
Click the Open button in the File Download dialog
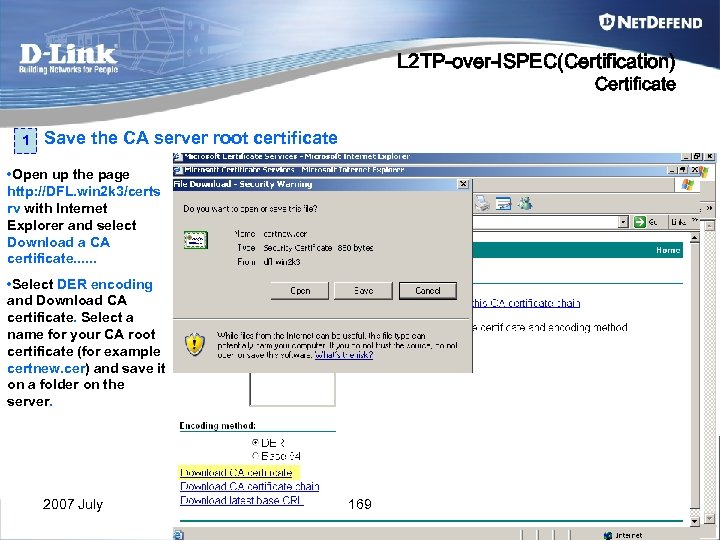(300, 291)
